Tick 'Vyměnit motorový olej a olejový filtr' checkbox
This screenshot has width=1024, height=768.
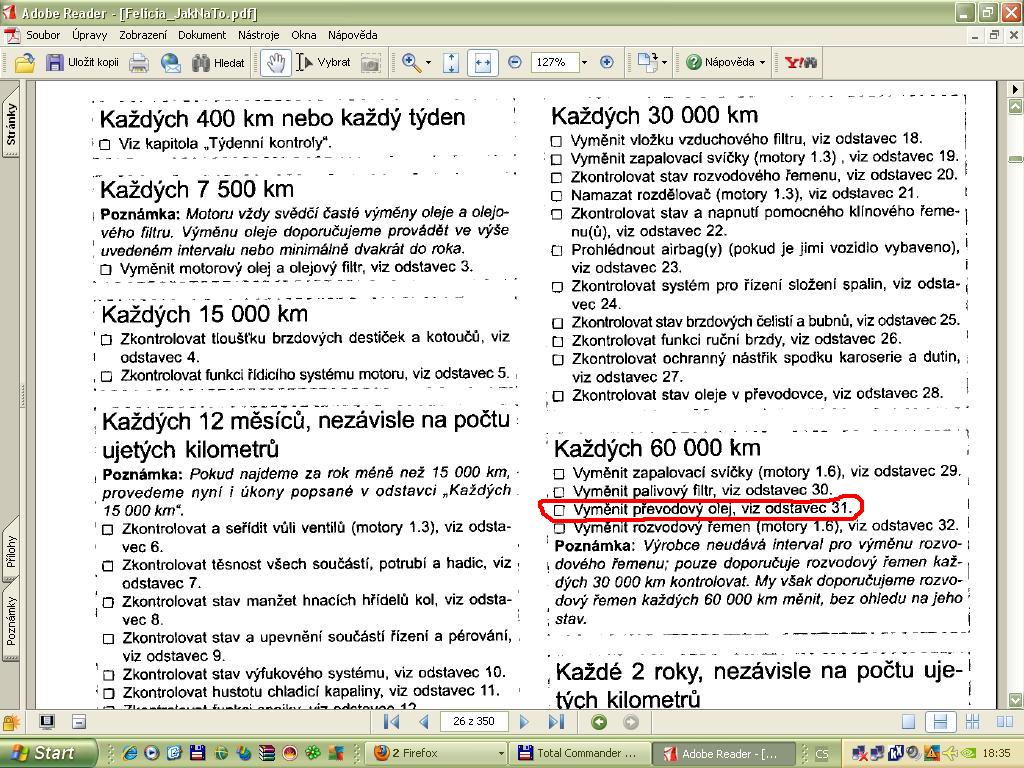pyautogui.click(x=106, y=269)
